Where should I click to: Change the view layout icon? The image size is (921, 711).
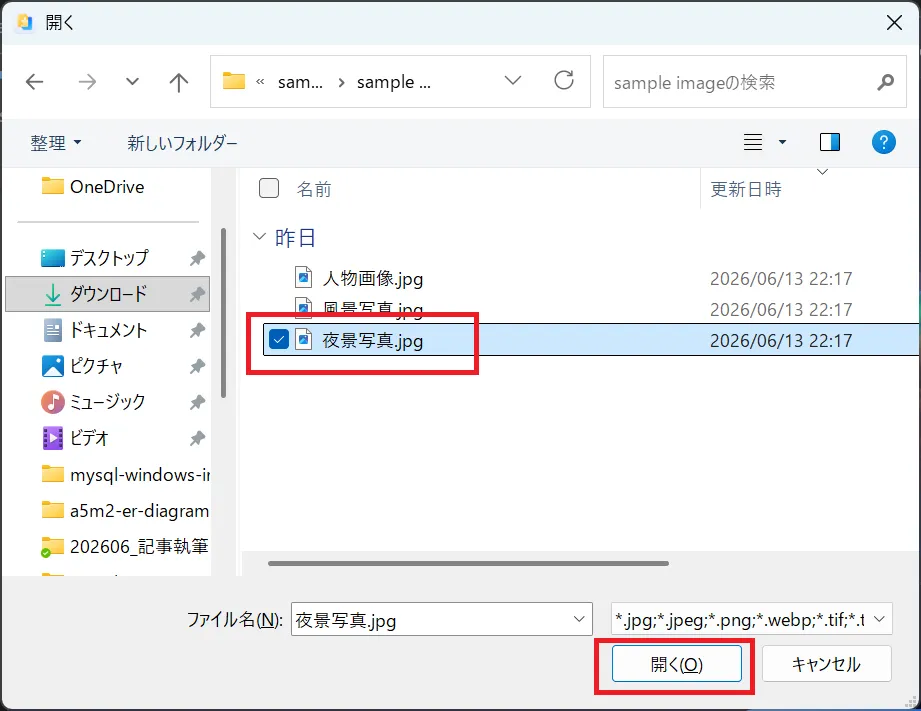click(x=753, y=142)
